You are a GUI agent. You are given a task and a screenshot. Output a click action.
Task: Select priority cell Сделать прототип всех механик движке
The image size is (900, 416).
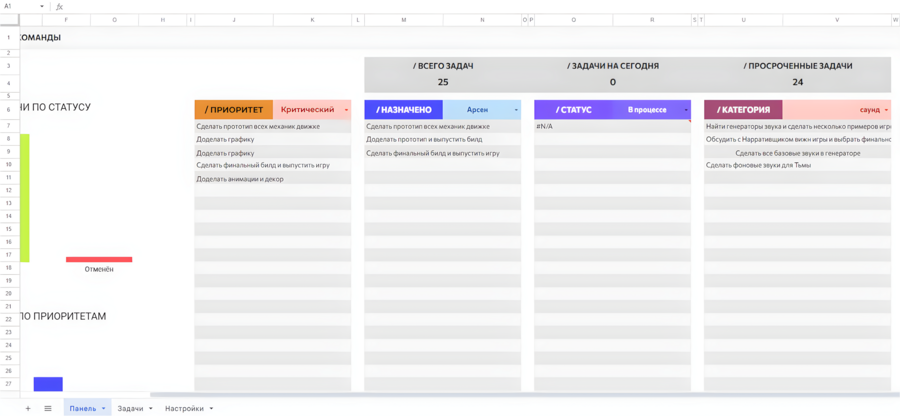click(x=273, y=126)
